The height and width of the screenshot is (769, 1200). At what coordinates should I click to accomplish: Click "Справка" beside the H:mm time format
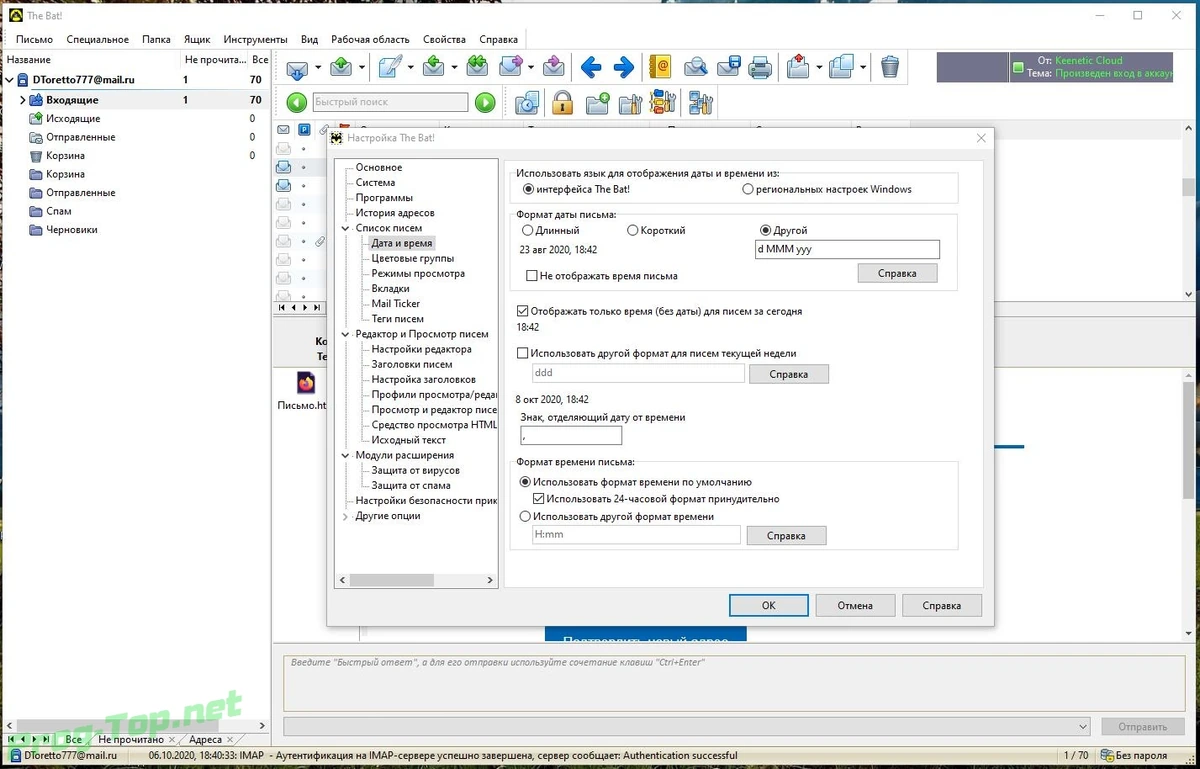786,536
